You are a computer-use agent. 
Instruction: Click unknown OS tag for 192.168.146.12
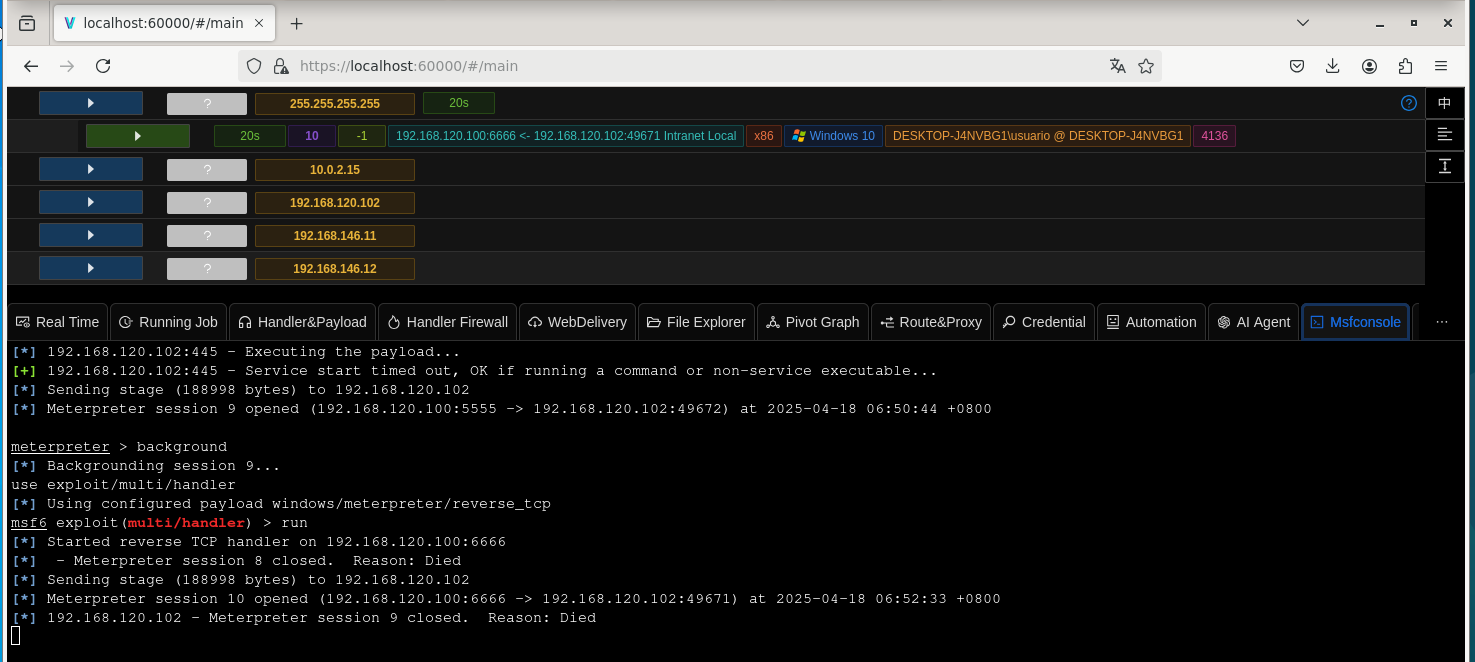(x=207, y=269)
